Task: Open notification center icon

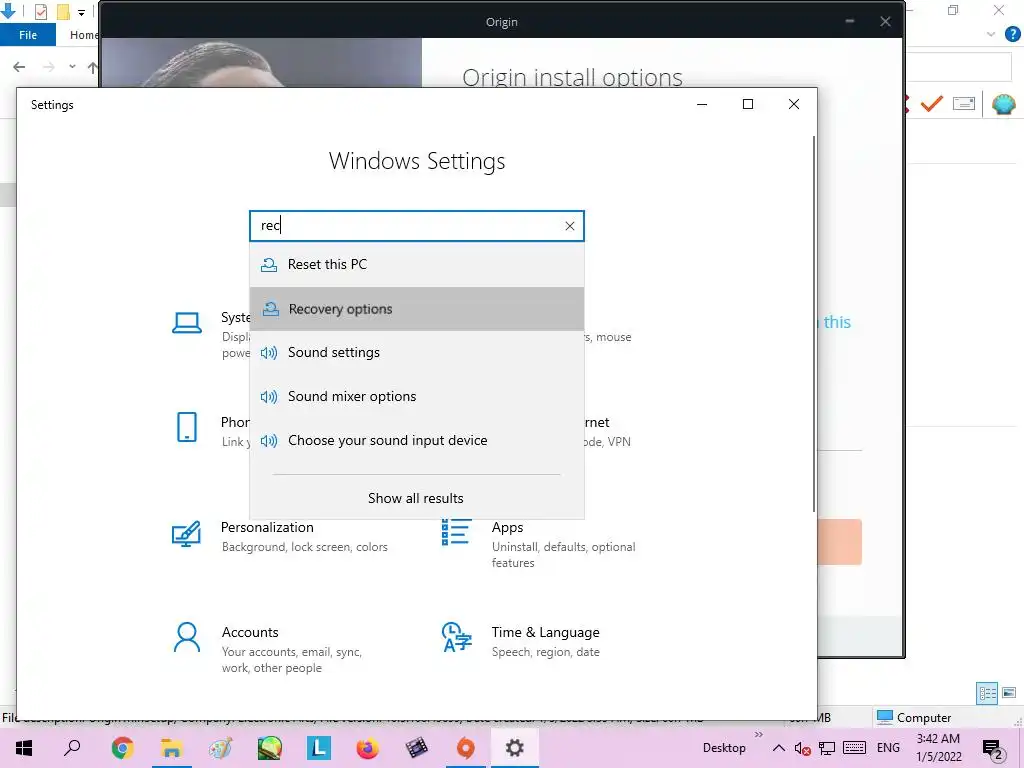Action: coord(993,749)
